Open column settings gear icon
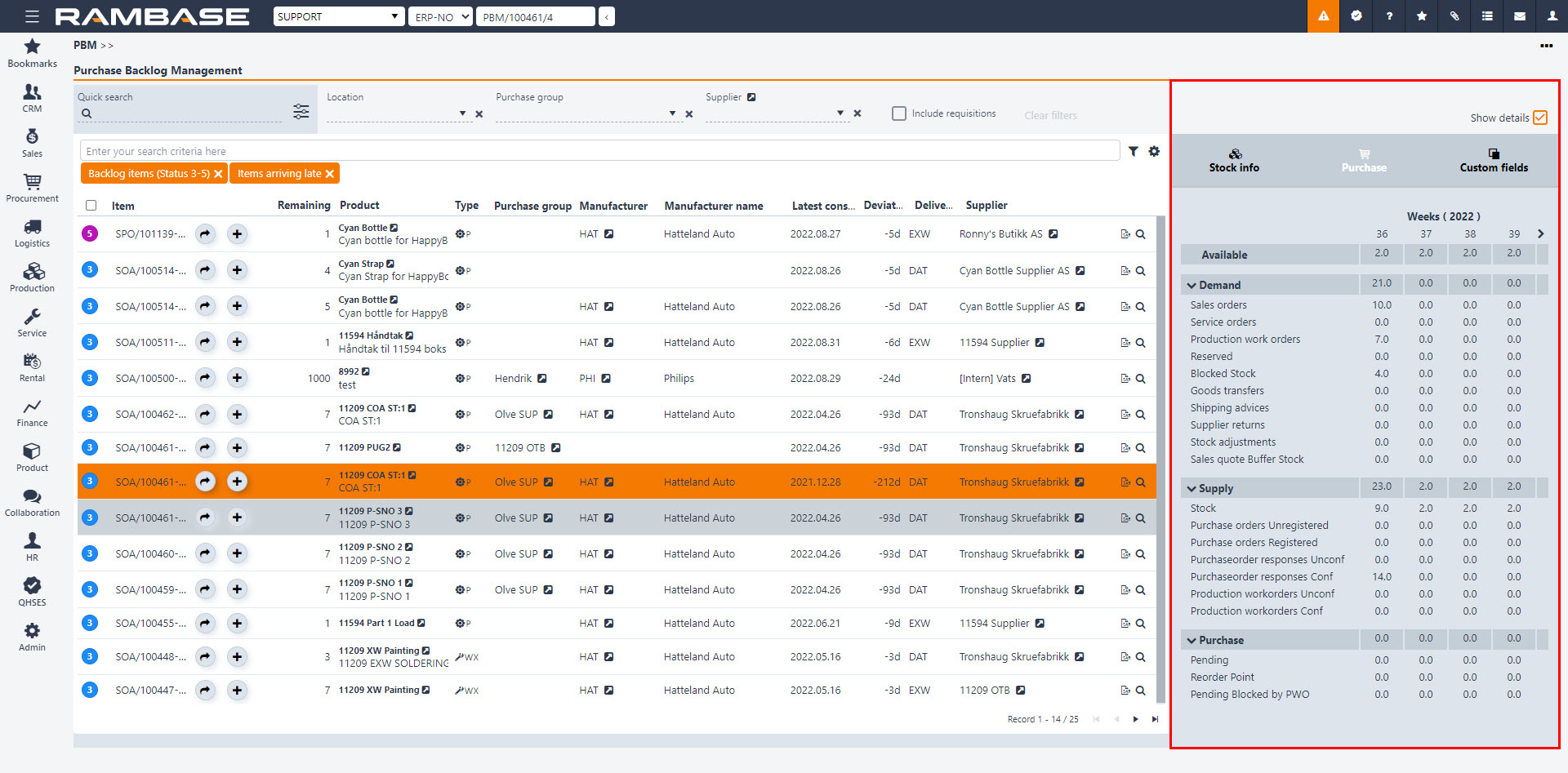The image size is (1568, 773). pyautogui.click(x=1154, y=151)
